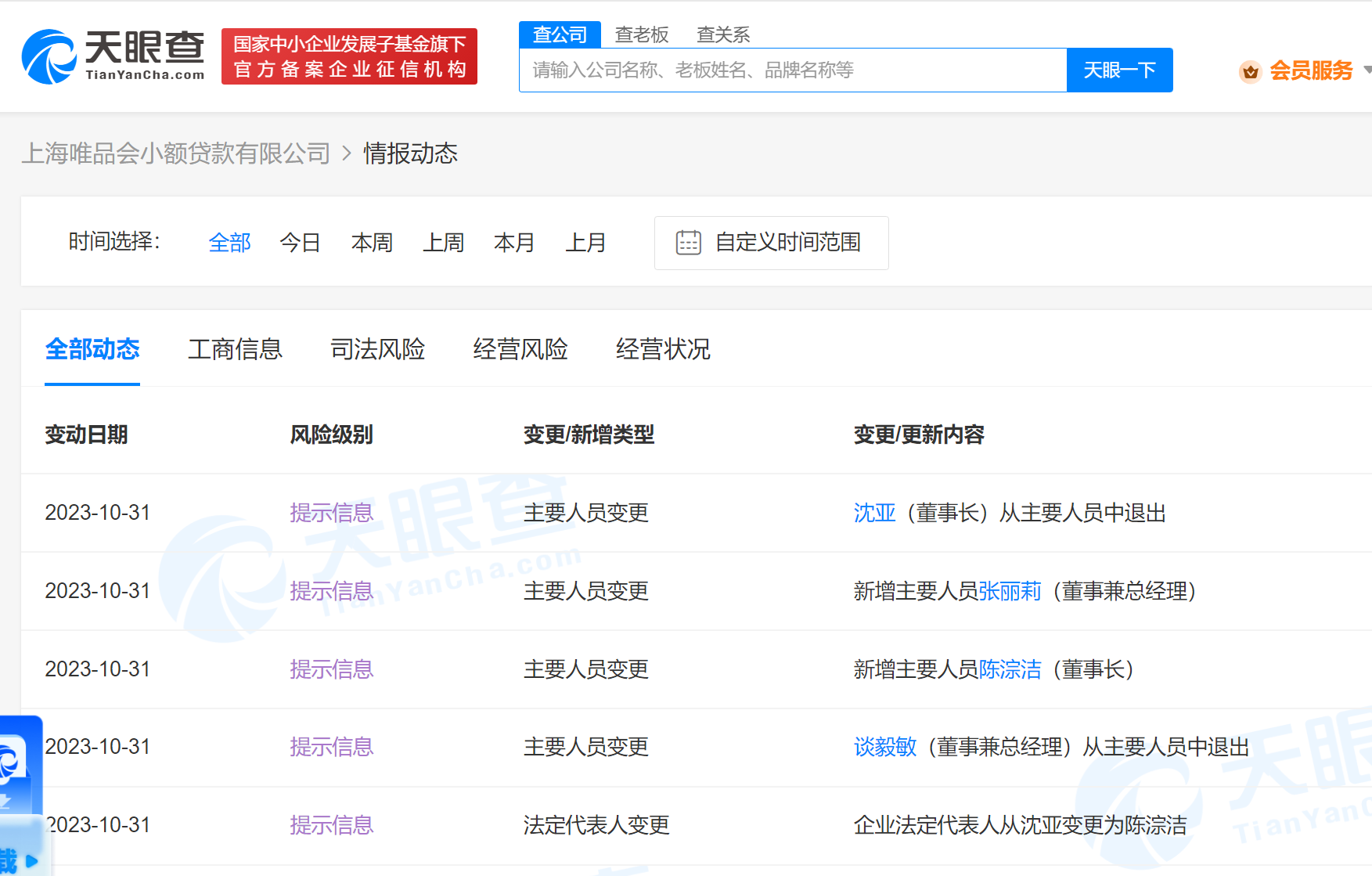Click the 变更/新增类型 column header

point(589,434)
